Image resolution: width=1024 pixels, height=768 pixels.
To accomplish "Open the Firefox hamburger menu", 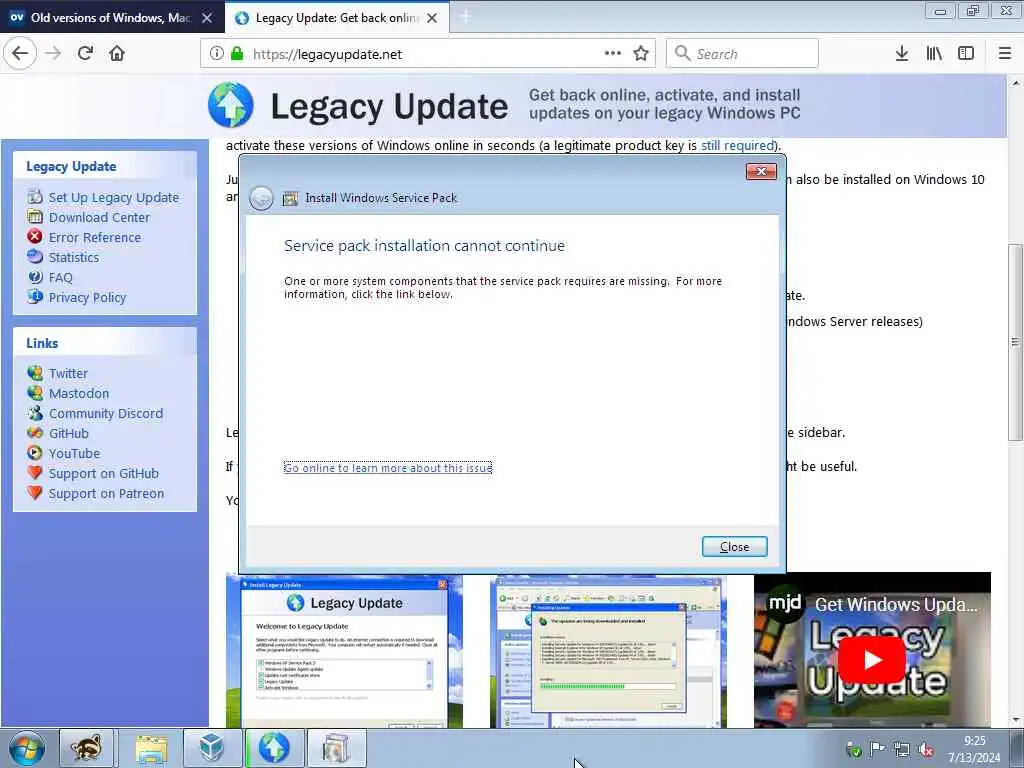I will point(1005,54).
